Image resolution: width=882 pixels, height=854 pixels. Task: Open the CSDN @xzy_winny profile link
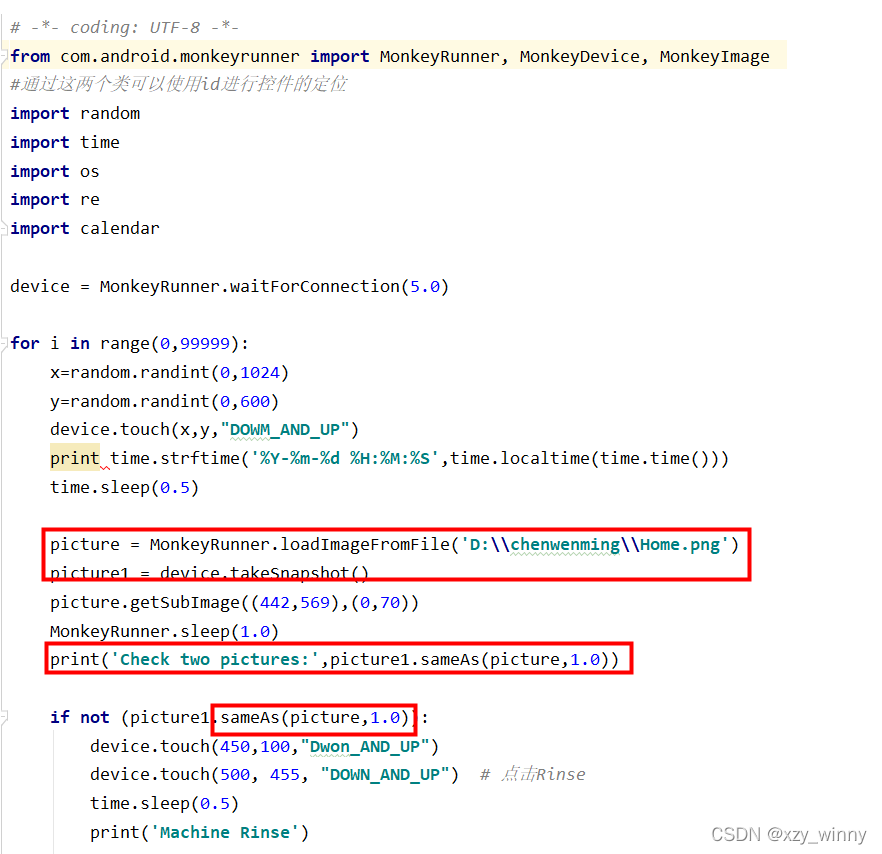point(789,834)
